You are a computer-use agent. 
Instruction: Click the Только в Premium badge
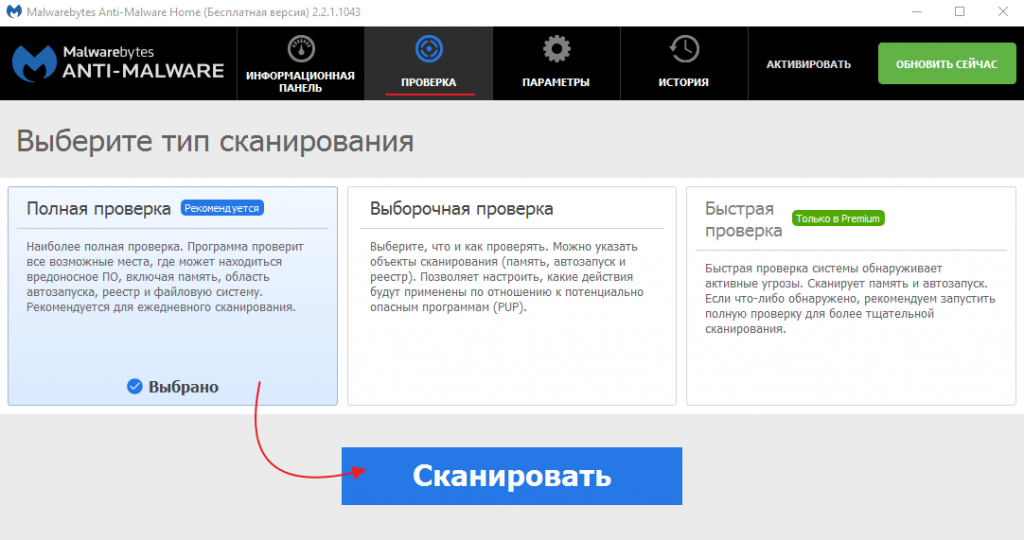pyautogui.click(x=838, y=218)
